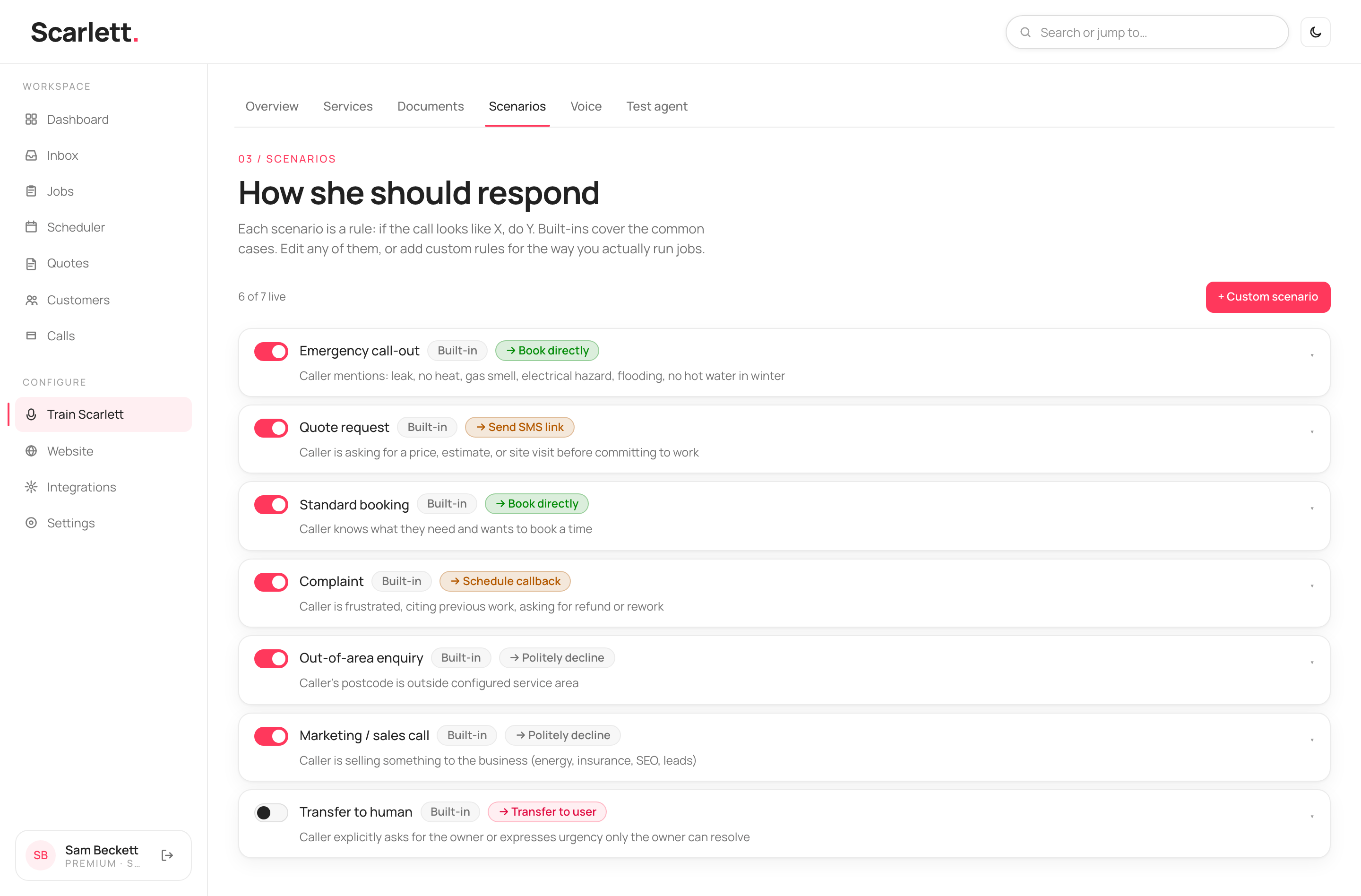
Task: Go to Inbox in the sidebar
Action: (103, 155)
